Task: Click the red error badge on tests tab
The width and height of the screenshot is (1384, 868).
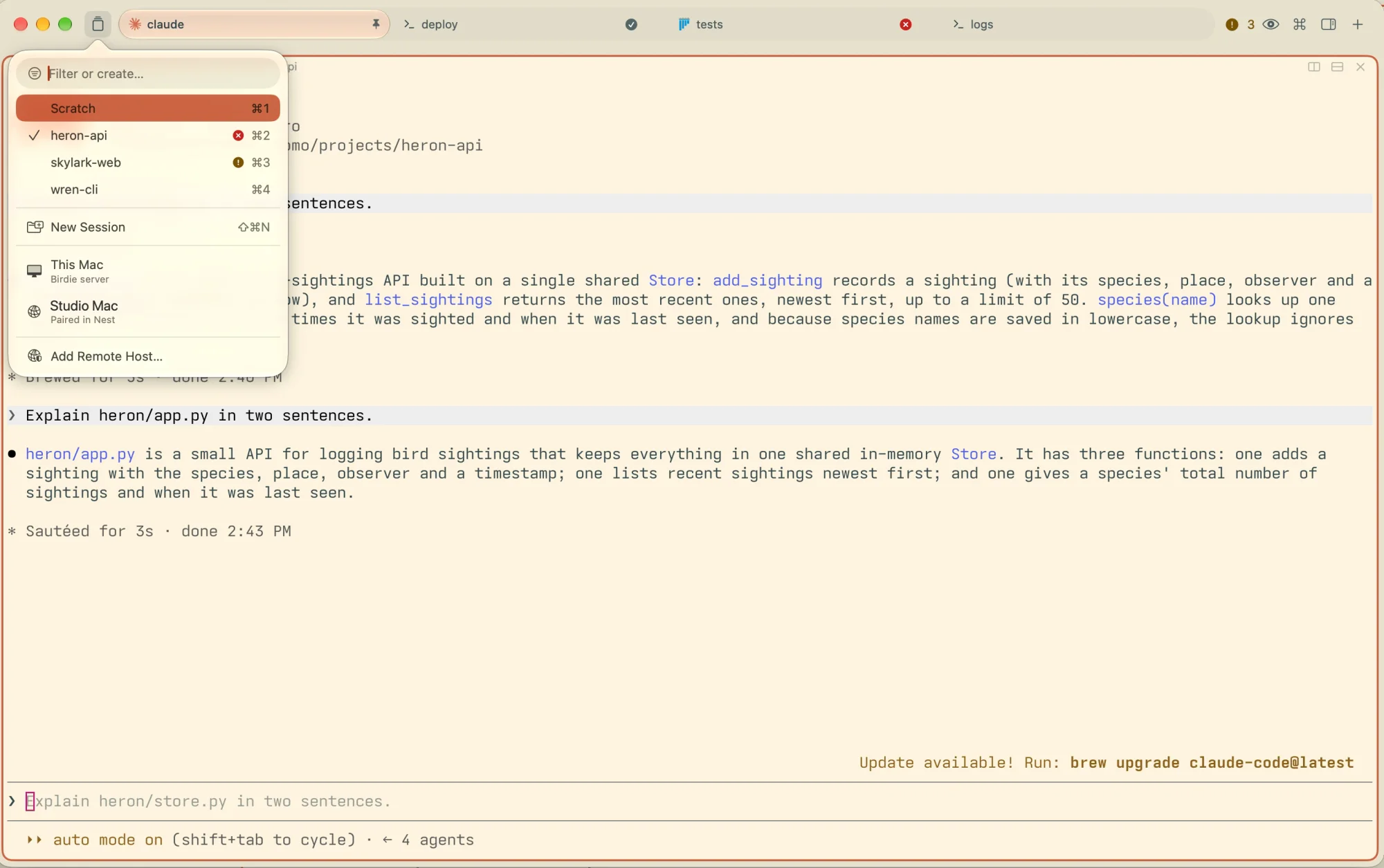Action: [905, 24]
